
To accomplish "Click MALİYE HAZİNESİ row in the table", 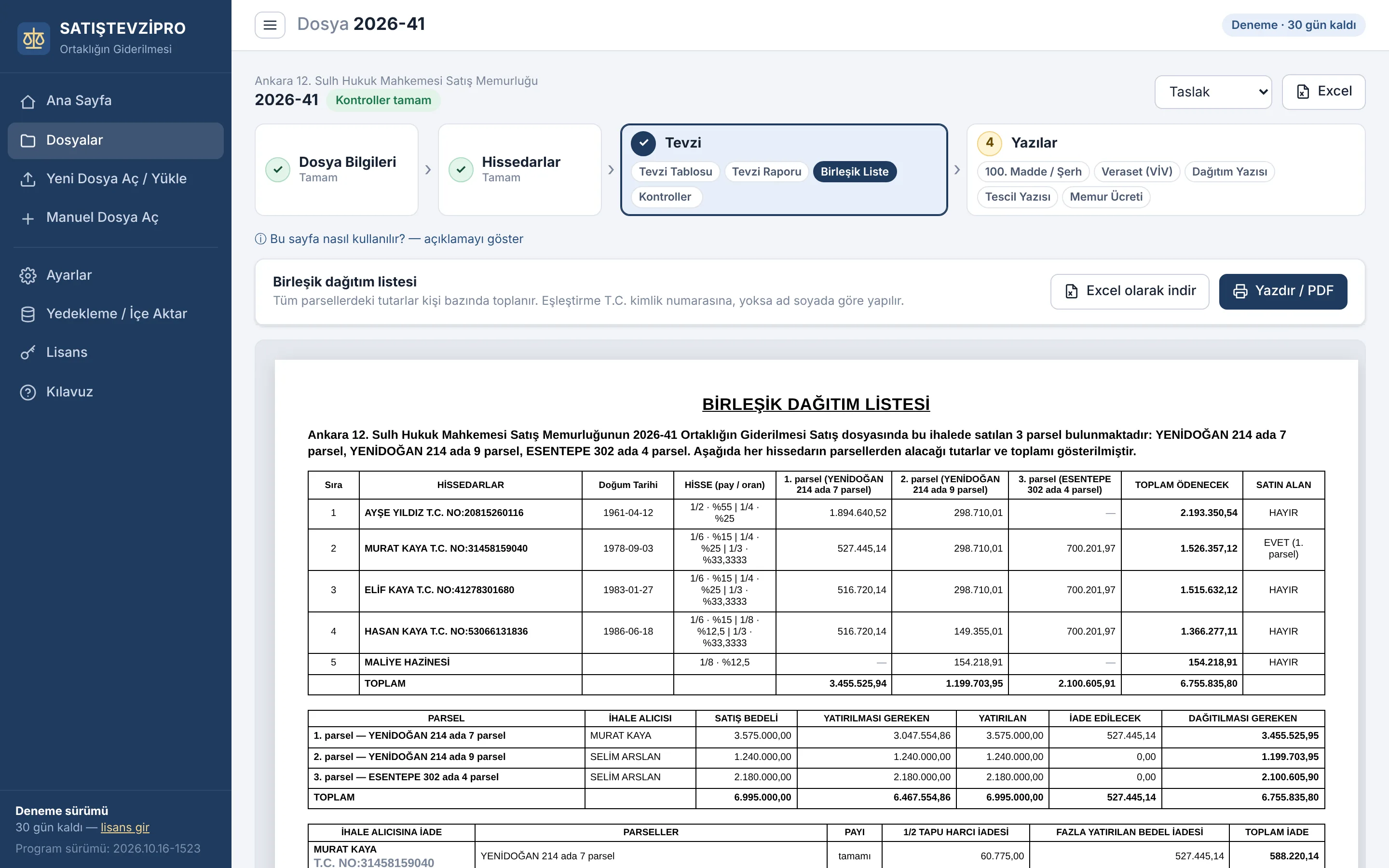I will click(816, 663).
